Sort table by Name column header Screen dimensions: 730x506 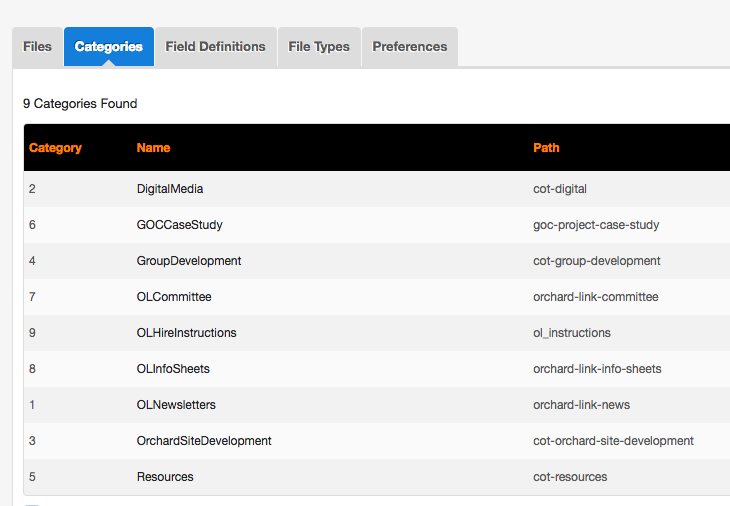click(x=153, y=148)
